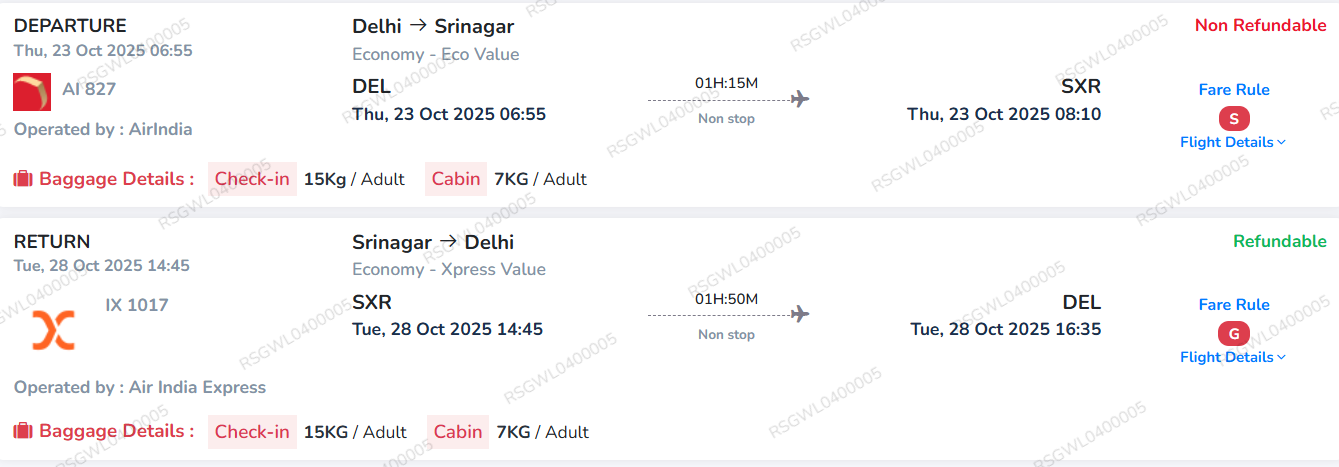The height and width of the screenshot is (467, 1339).
Task: Open Fare Rule for Srinagar to Delhi
Action: click(x=1234, y=305)
